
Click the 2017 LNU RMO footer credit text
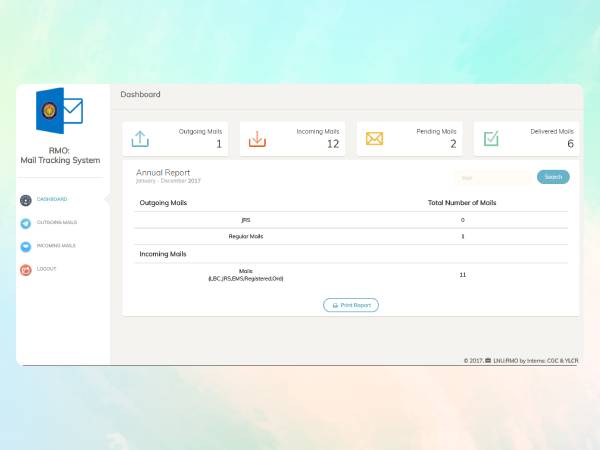521,360
